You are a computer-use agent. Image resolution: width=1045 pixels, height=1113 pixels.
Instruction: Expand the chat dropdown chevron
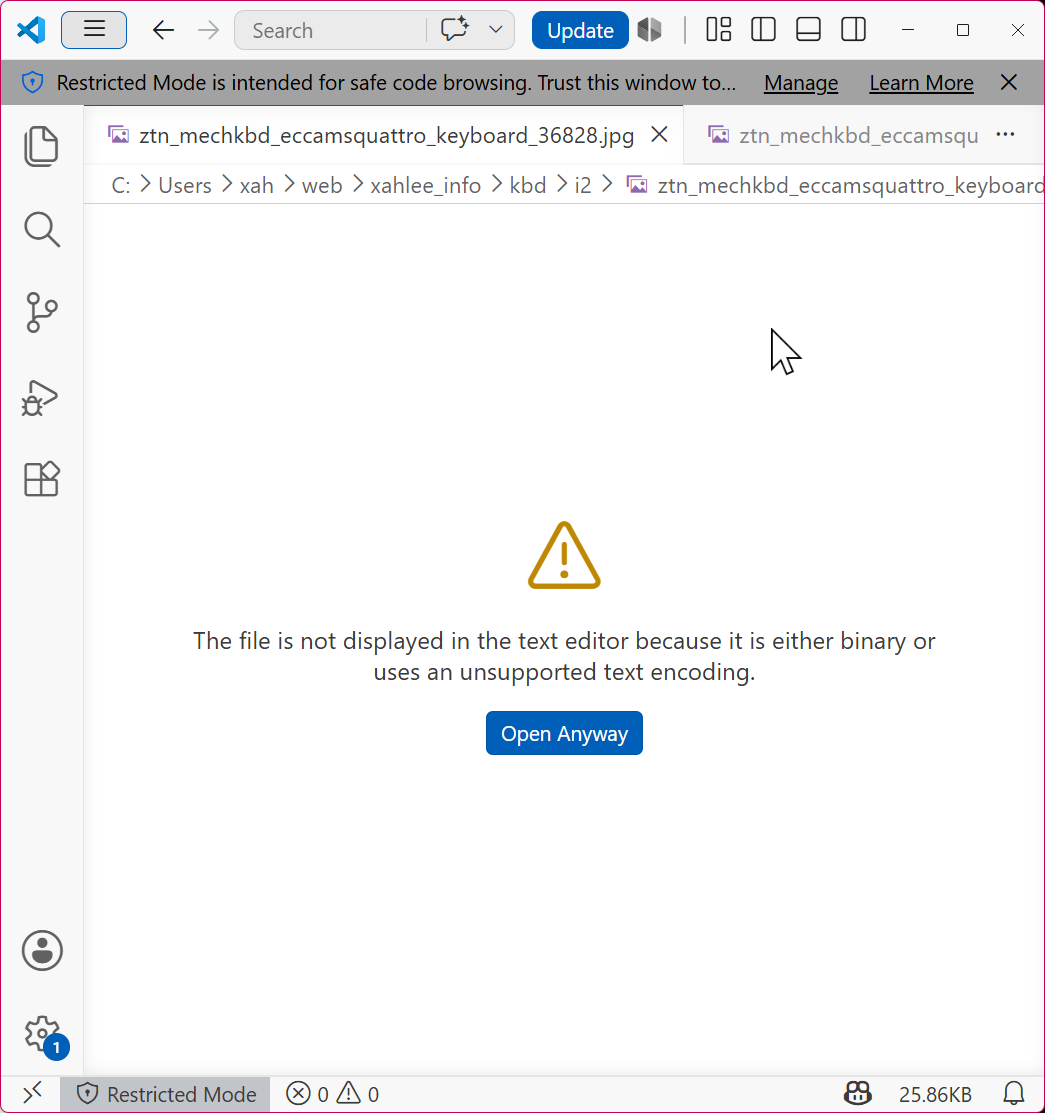coord(496,30)
